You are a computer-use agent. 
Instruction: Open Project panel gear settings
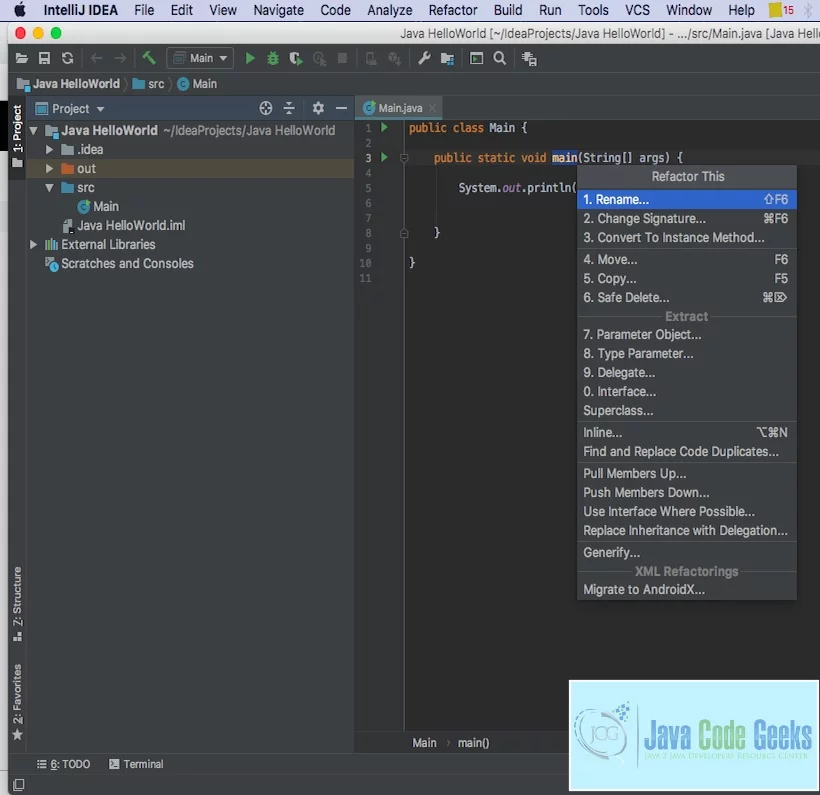318,108
